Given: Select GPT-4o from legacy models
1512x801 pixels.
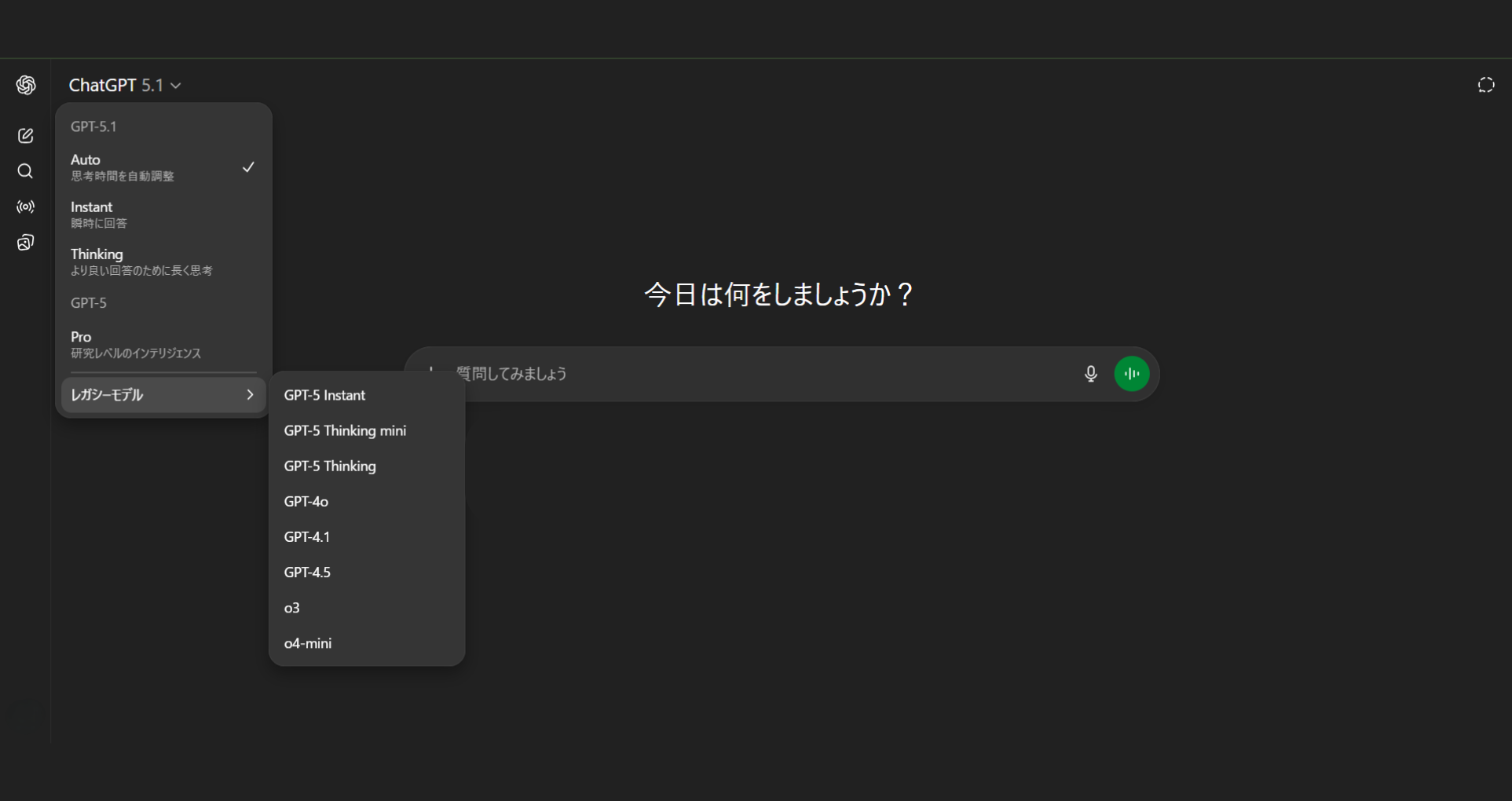Looking at the screenshot, I should tap(306, 501).
